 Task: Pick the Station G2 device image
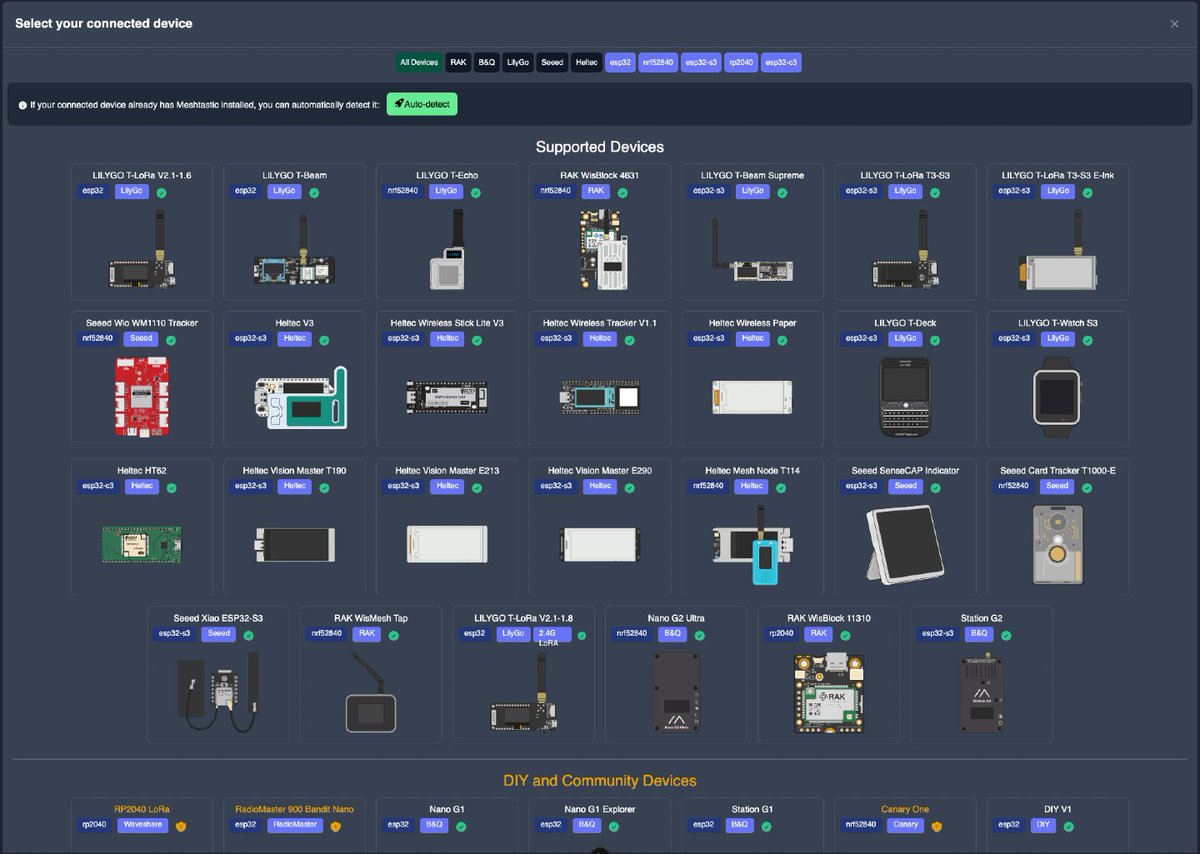[x=980, y=691]
